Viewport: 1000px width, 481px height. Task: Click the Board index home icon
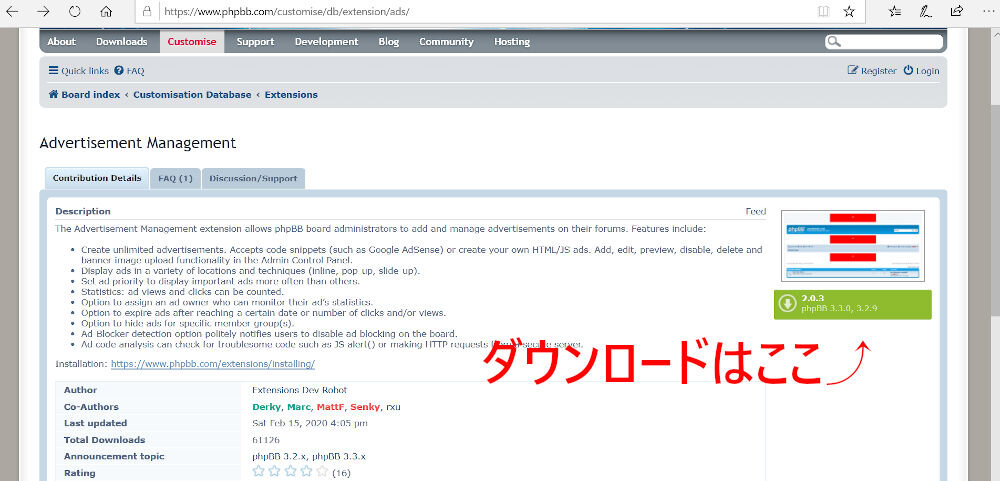click(x=54, y=94)
